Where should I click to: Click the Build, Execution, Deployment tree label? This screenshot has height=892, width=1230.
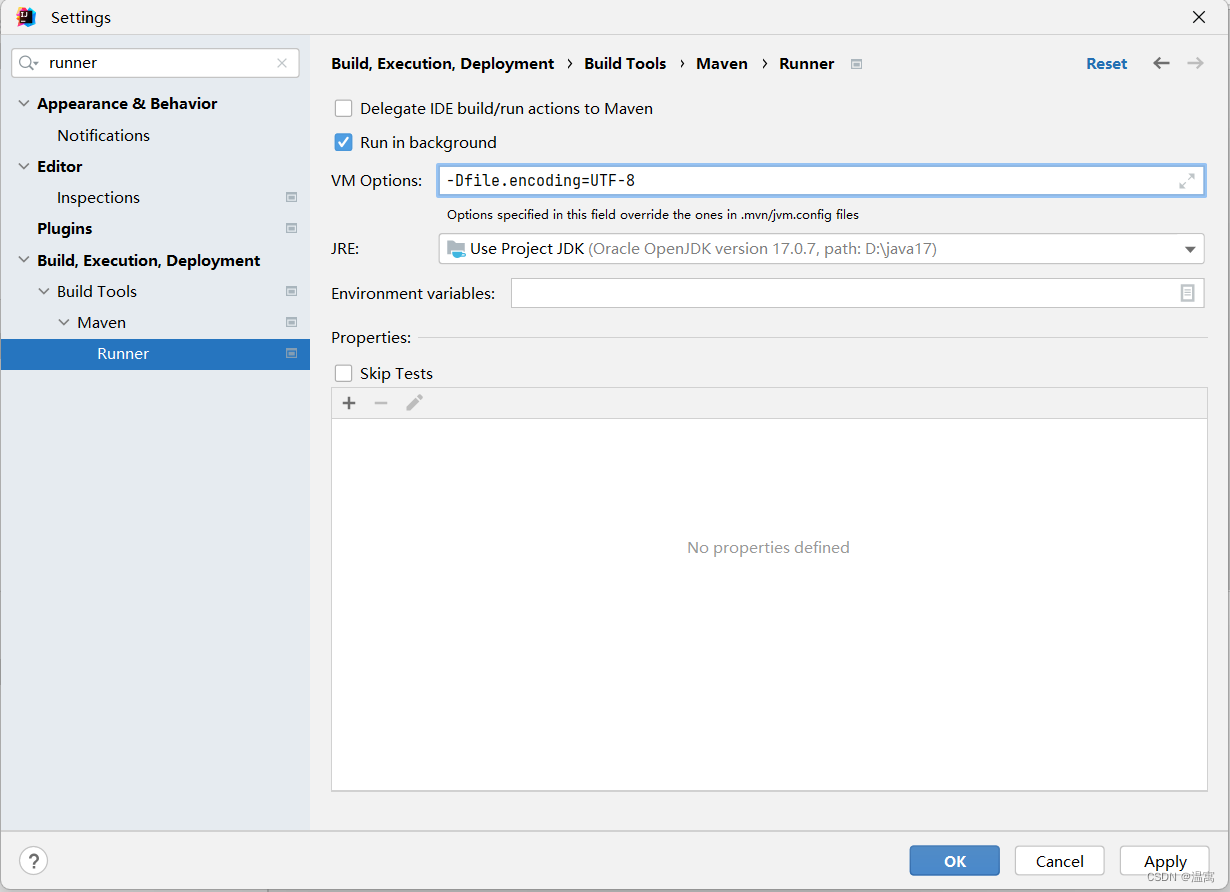pyautogui.click(x=148, y=261)
